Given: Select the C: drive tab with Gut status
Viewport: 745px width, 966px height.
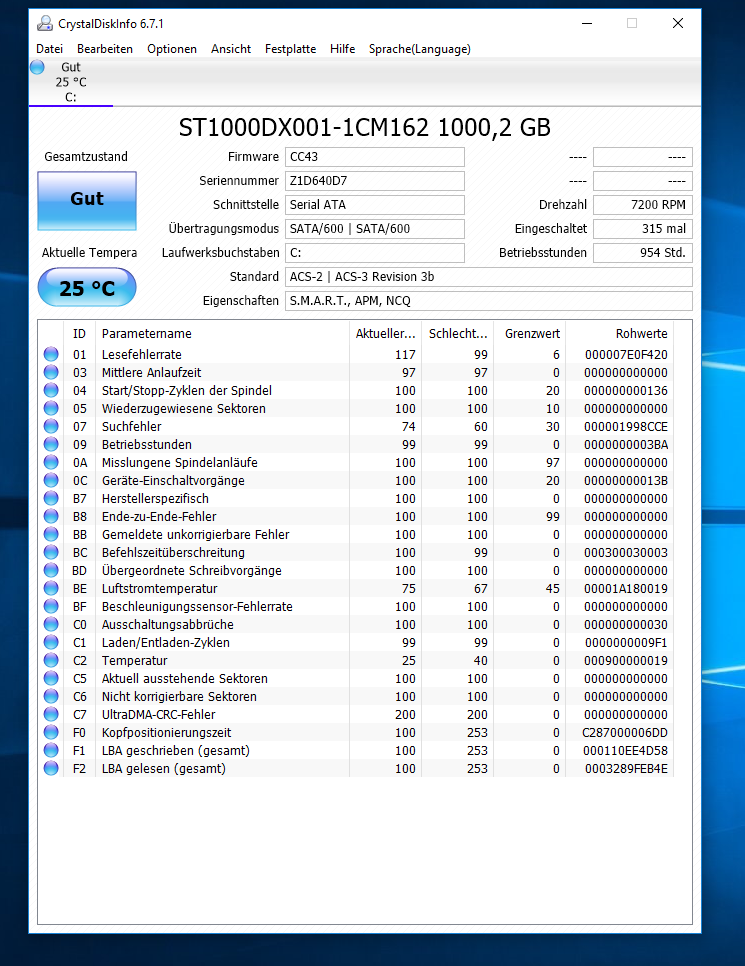Looking at the screenshot, I should [71, 82].
